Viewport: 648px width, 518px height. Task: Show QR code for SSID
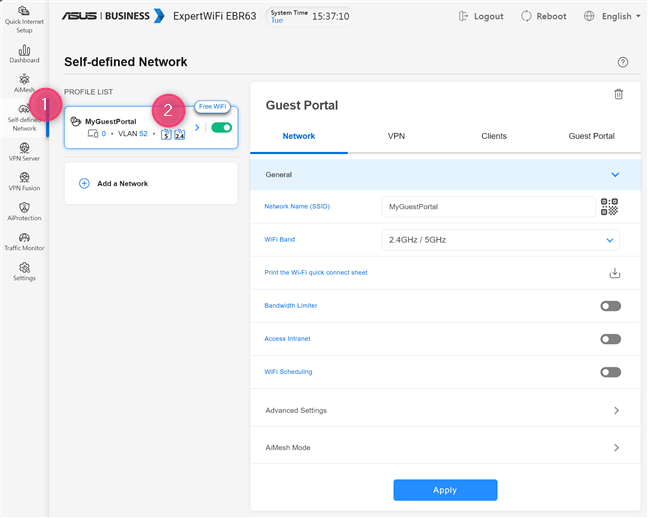(609, 207)
